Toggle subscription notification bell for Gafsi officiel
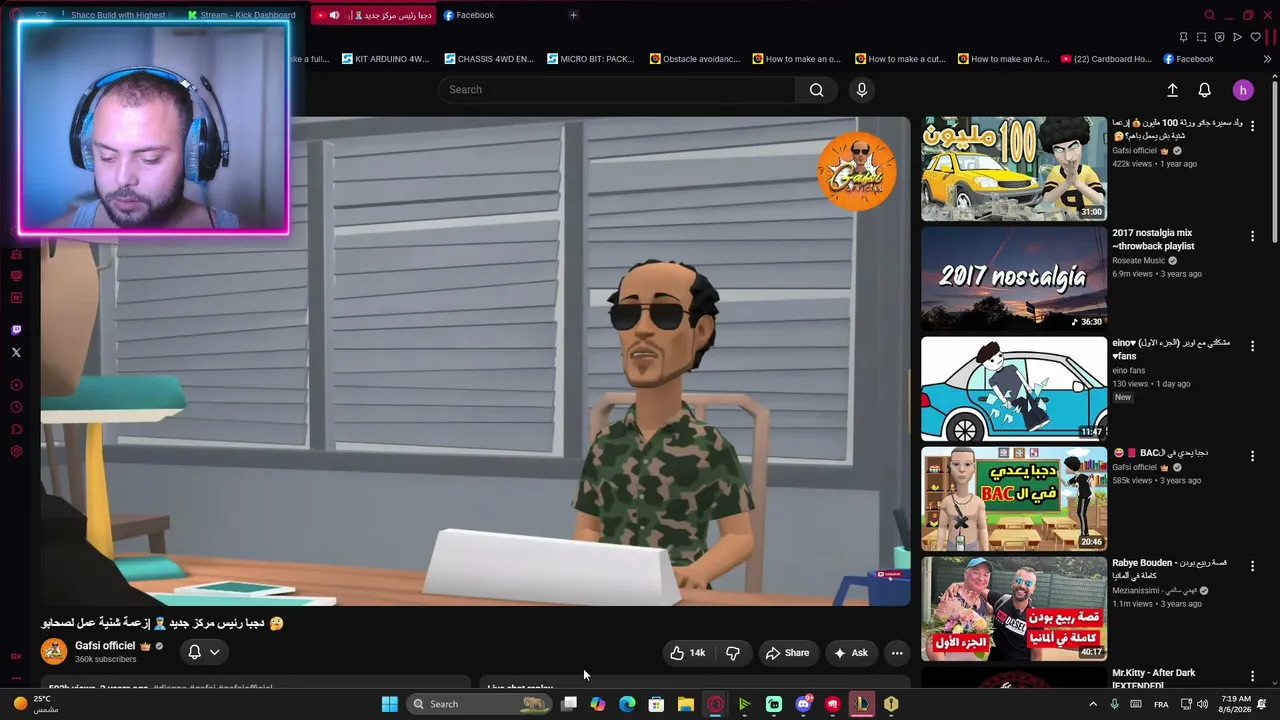1280x720 pixels. point(203,652)
